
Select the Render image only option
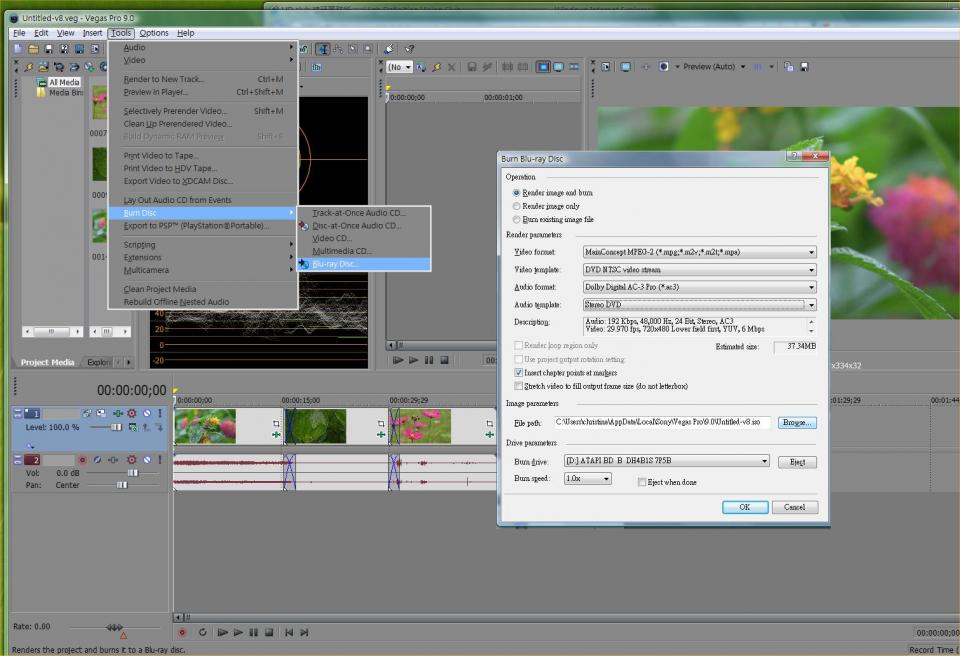click(x=516, y=206)
